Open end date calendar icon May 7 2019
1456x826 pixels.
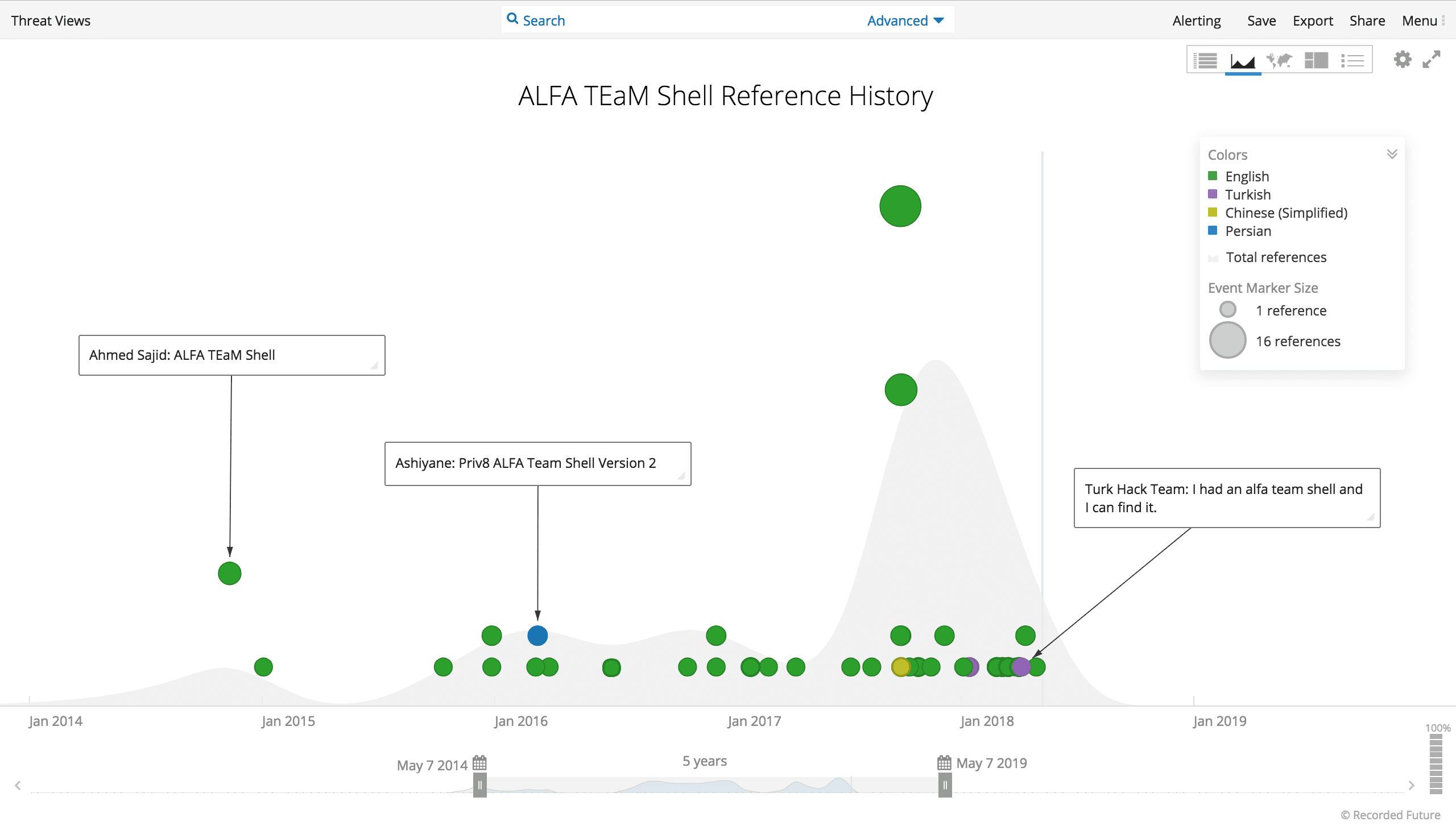pos(944,763)
